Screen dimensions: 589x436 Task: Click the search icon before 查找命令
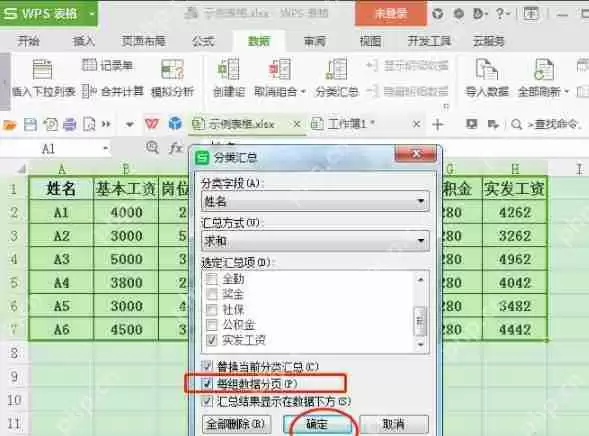(x=517, y=124)
